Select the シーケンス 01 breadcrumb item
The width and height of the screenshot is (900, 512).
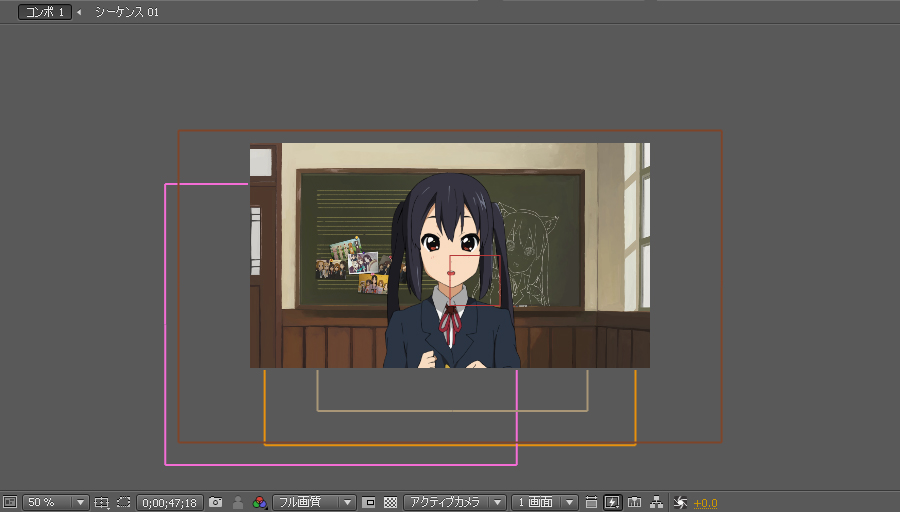click(127, 12)
